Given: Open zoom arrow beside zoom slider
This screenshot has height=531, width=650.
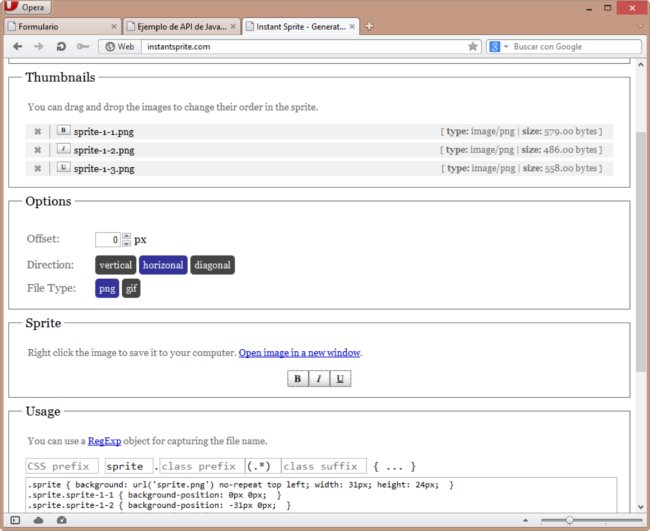Looking at the screenshot, I should point(525,520).
